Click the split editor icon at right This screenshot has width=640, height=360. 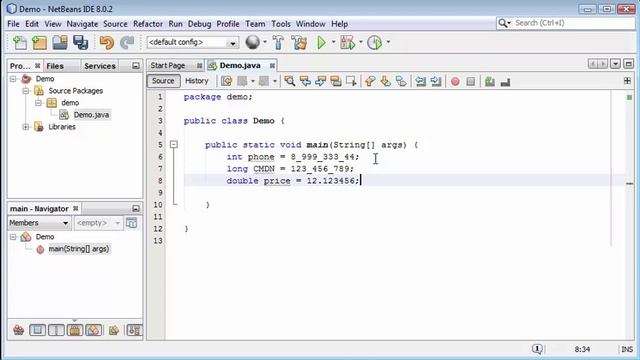(x=627, y=81)
